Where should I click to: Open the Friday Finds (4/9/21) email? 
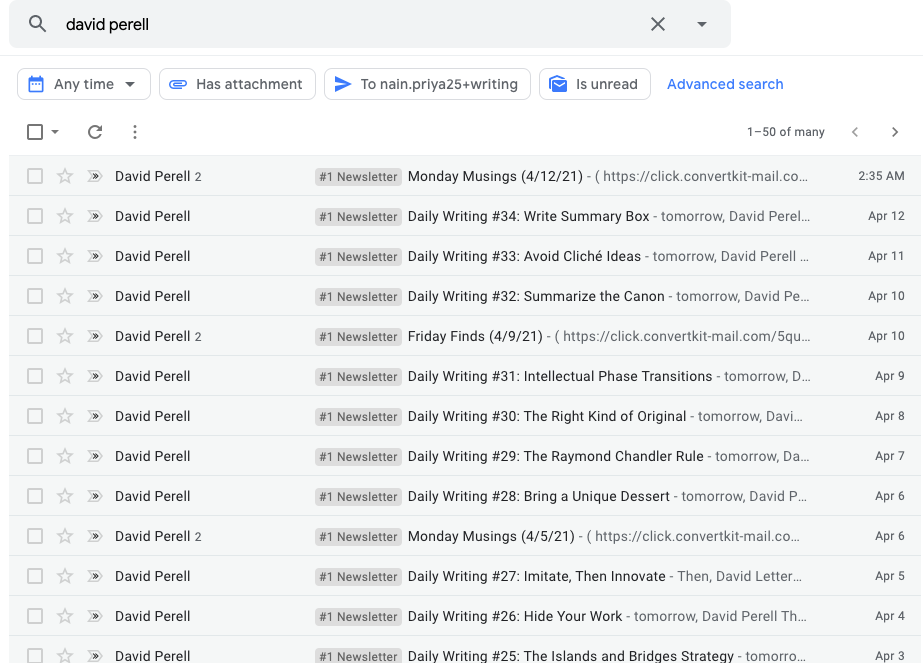[x=465, y=336]
